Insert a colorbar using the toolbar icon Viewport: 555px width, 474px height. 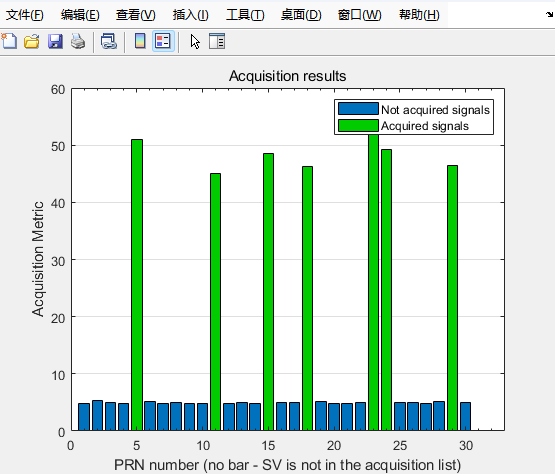click(140, 41)
